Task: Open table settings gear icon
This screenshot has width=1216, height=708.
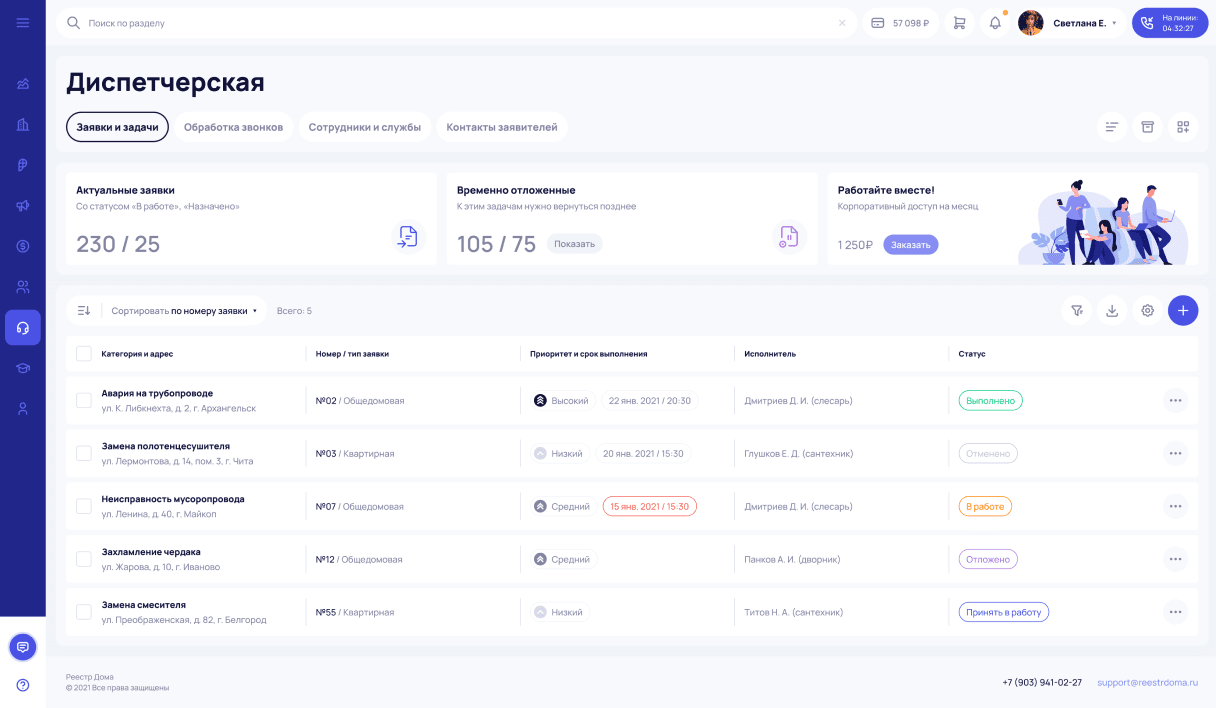Action: [1147, 311]
